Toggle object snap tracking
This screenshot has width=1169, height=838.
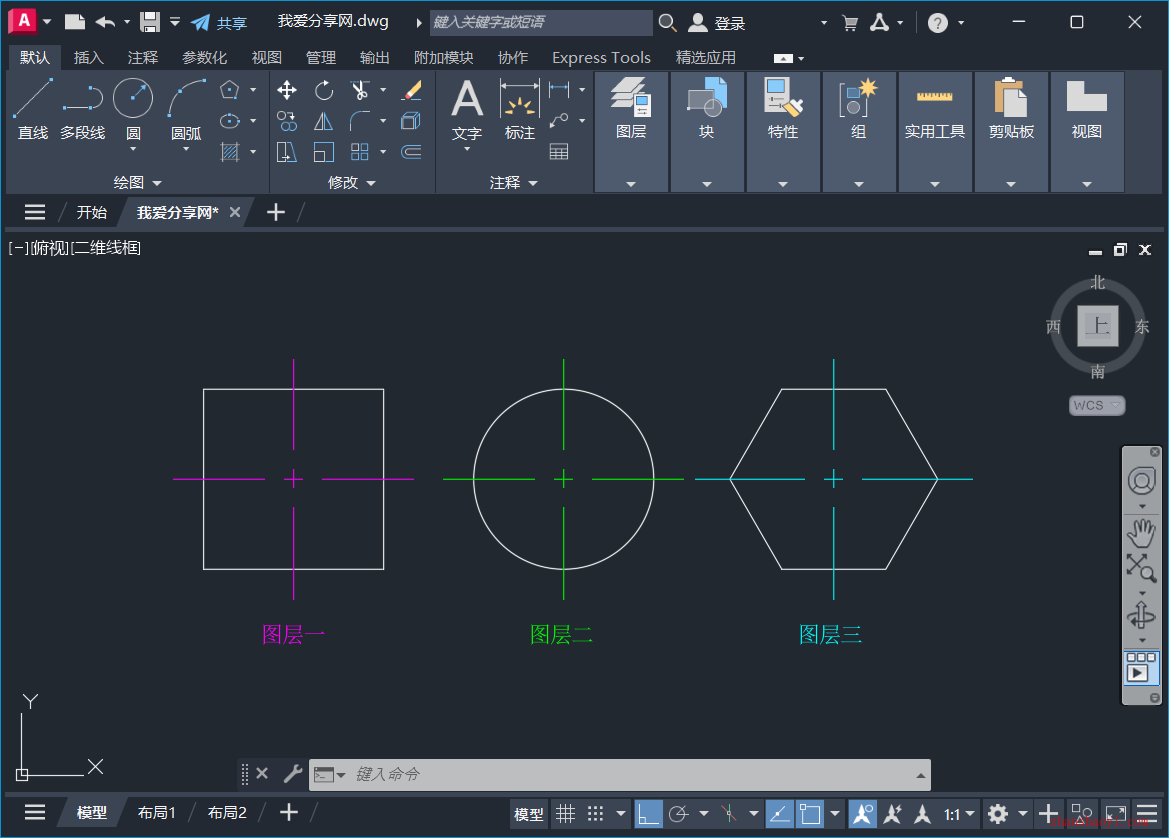point(780,813)
